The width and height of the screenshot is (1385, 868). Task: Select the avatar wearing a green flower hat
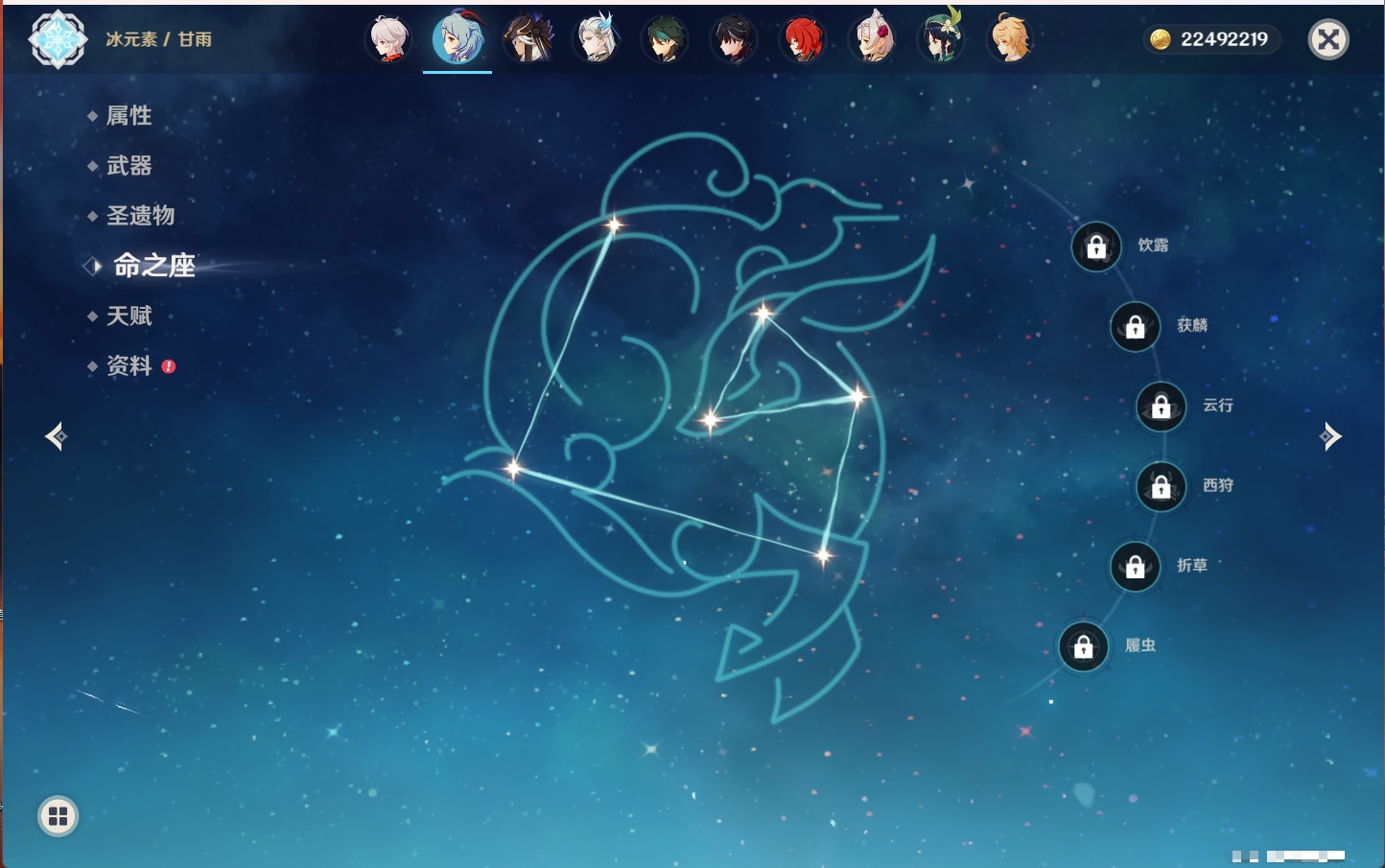[941, 37]
